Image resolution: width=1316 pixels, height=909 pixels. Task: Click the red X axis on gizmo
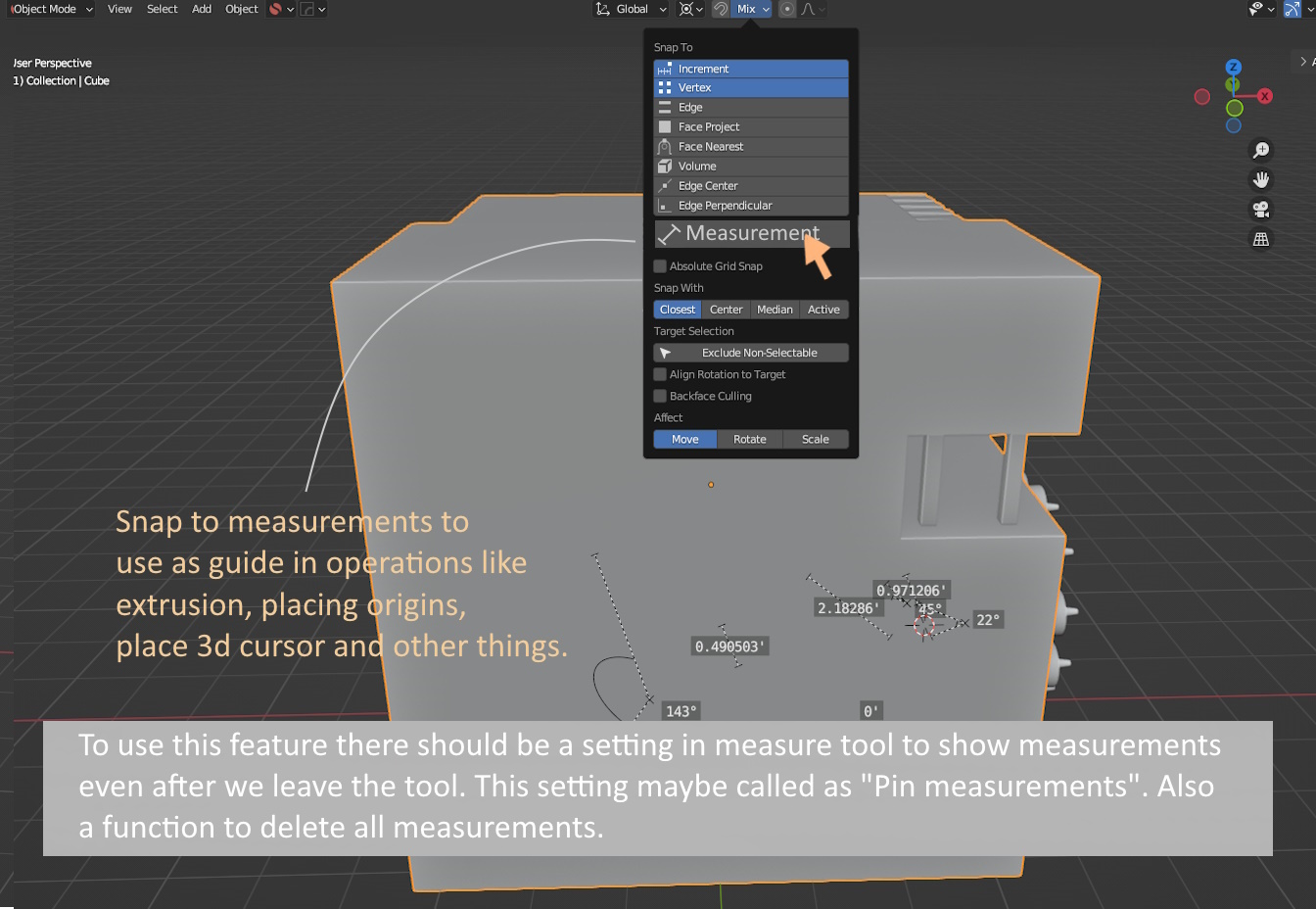(x=1265, y=96)
